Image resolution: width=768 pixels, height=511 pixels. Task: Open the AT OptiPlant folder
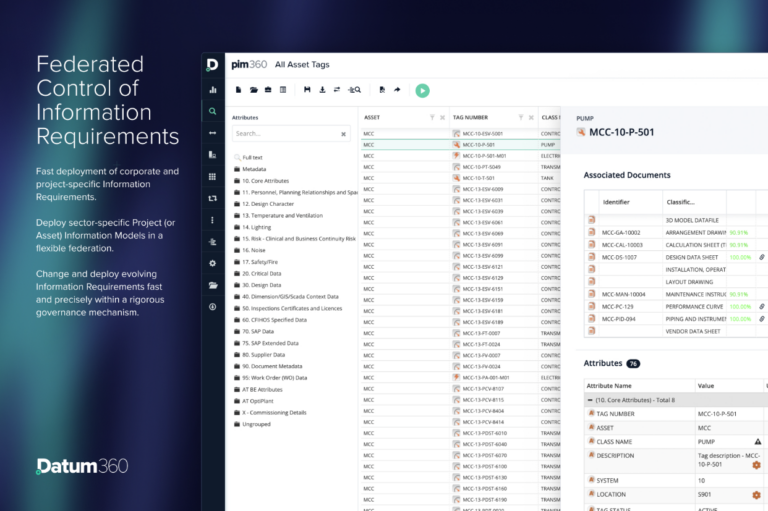[x=253, y=401]
